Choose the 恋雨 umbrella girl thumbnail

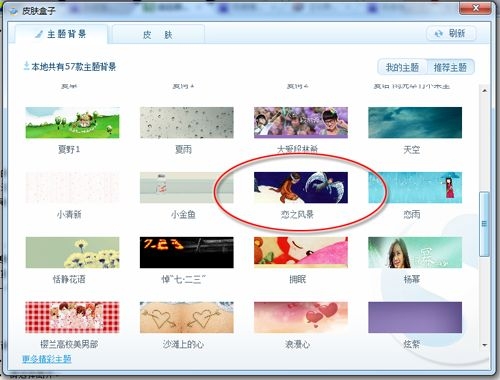[x=415, y=188]
